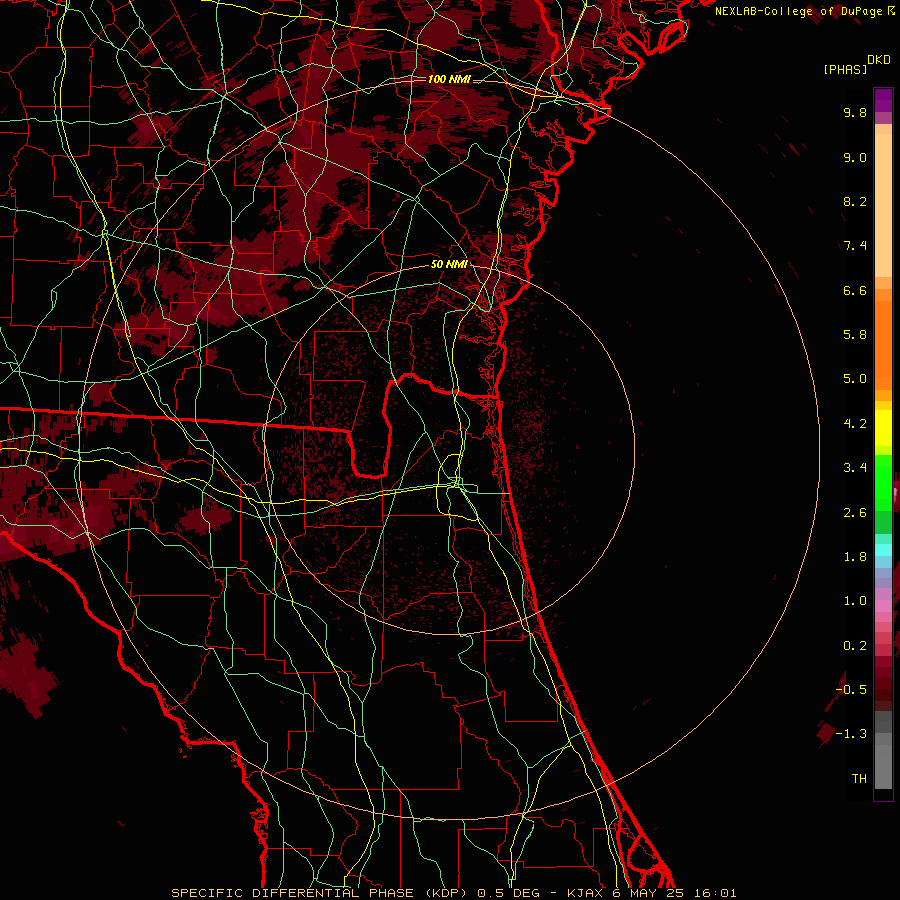Click the cyan segment of the color bar
Image resolution: width=900 pixels, height=900 pixels.
click(883, 550)
